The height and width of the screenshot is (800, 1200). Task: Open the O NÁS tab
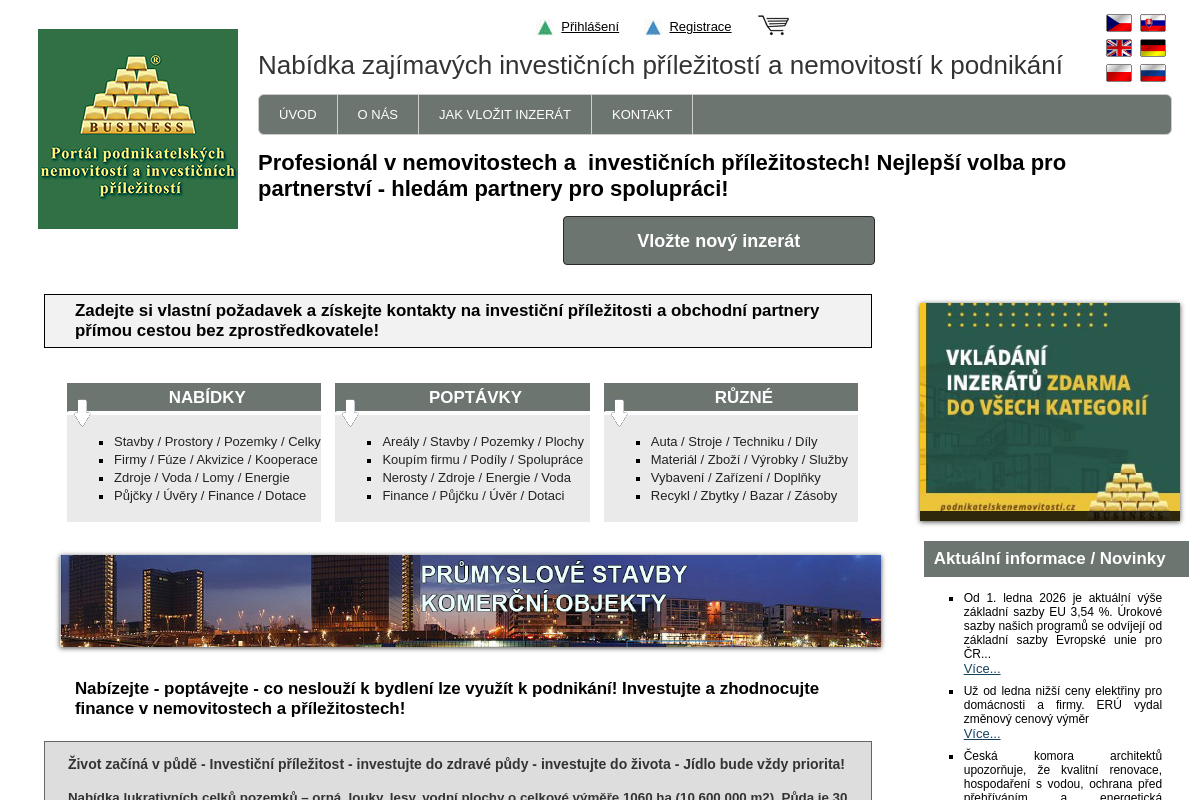pyautogui.click(x=377, y=114)
